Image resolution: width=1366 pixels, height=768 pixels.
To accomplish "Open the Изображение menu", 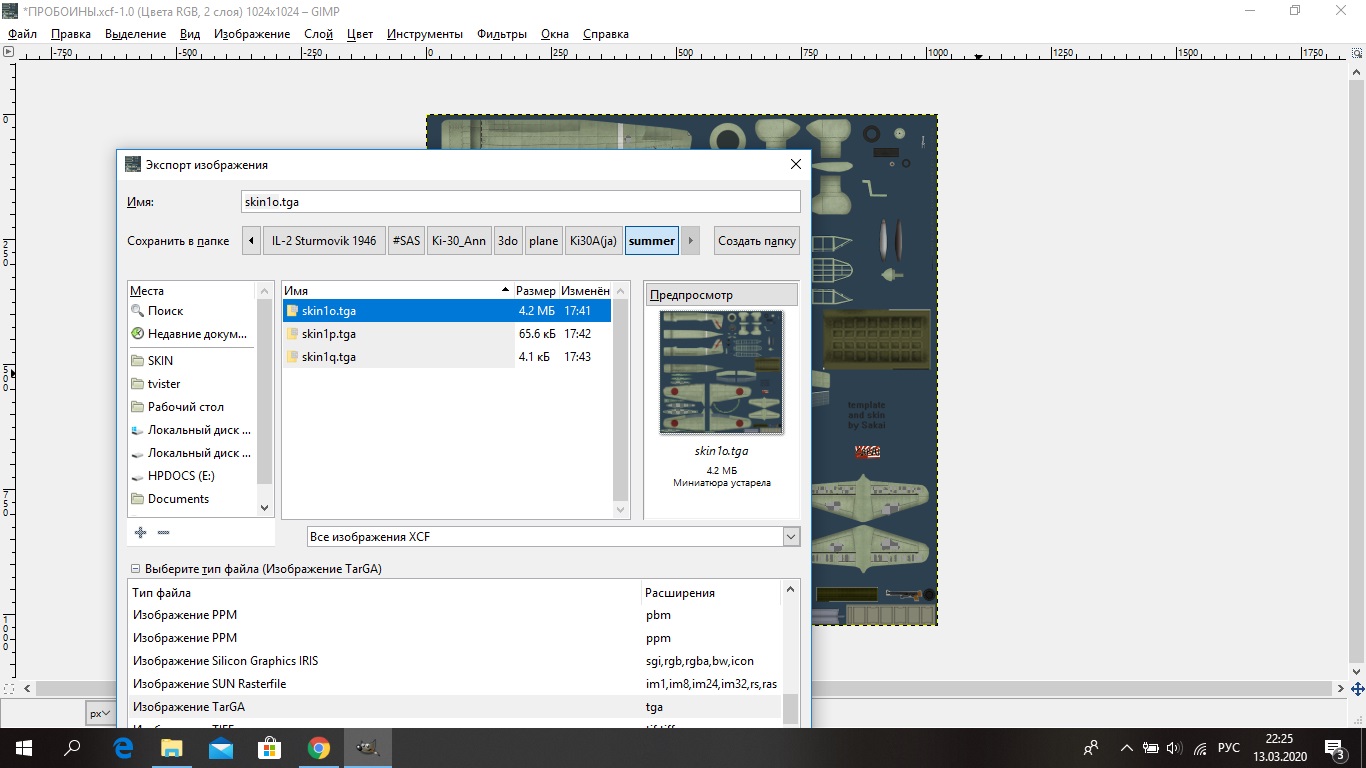I will pos(252,34).
